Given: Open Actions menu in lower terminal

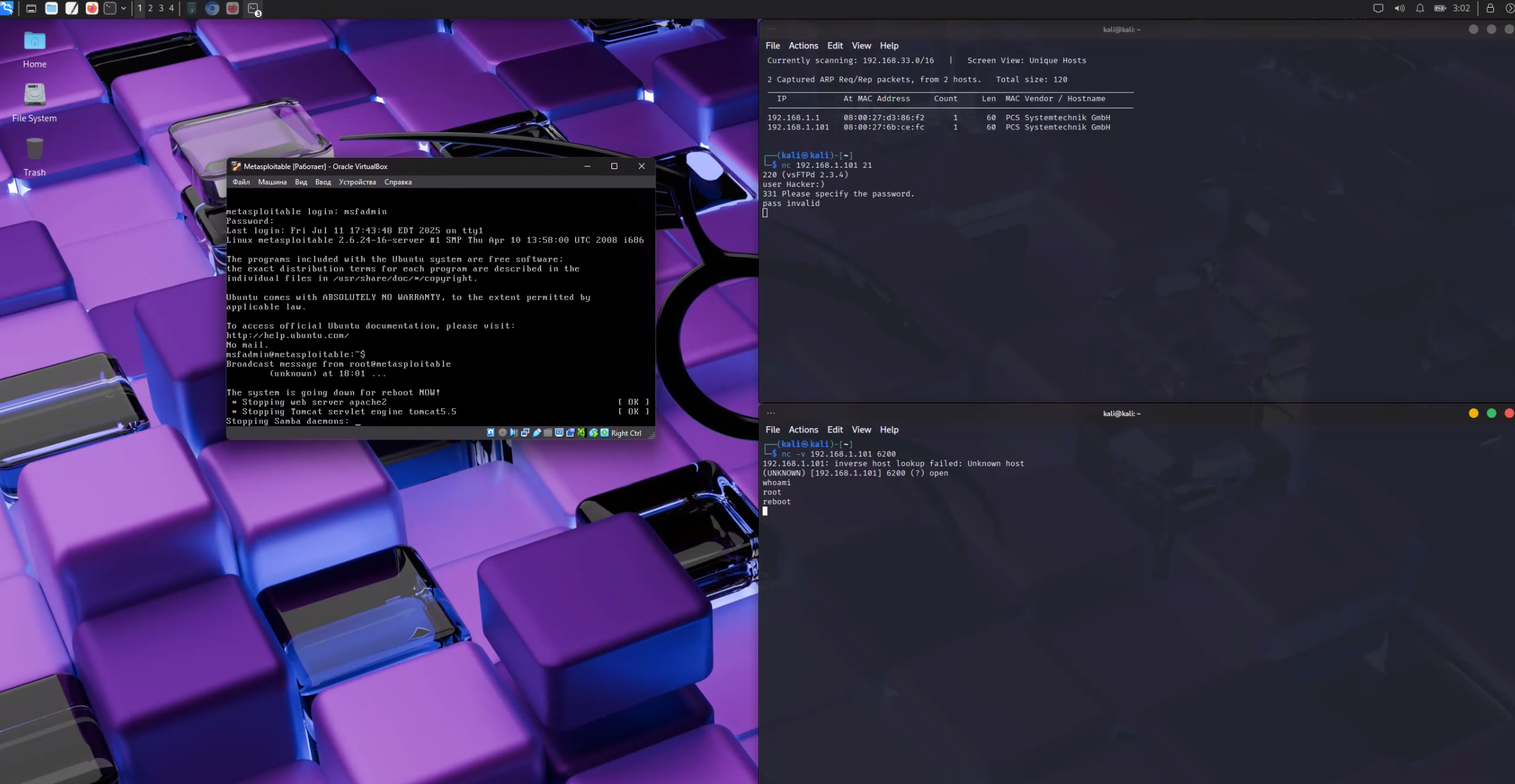Looking at the screenshot, I should [803, 429].
